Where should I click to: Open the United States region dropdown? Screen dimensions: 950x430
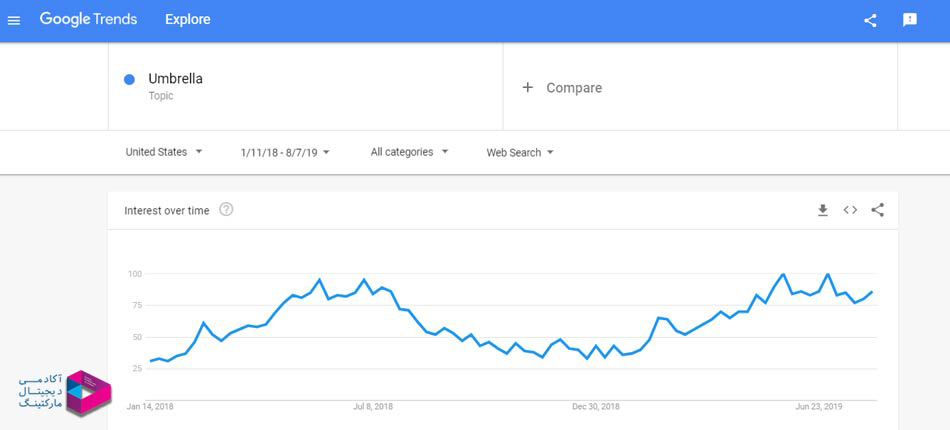[164, 152]
